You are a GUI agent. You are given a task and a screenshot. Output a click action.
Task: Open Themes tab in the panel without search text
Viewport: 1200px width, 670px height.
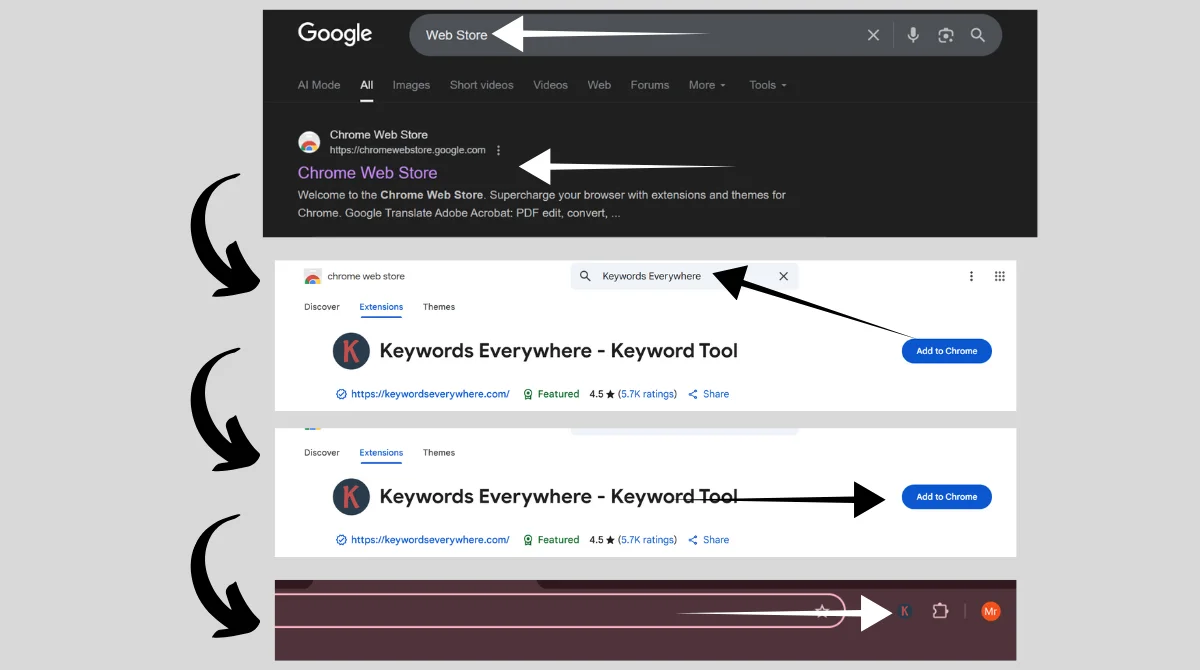pyautogui.click(x=439, y=453)
